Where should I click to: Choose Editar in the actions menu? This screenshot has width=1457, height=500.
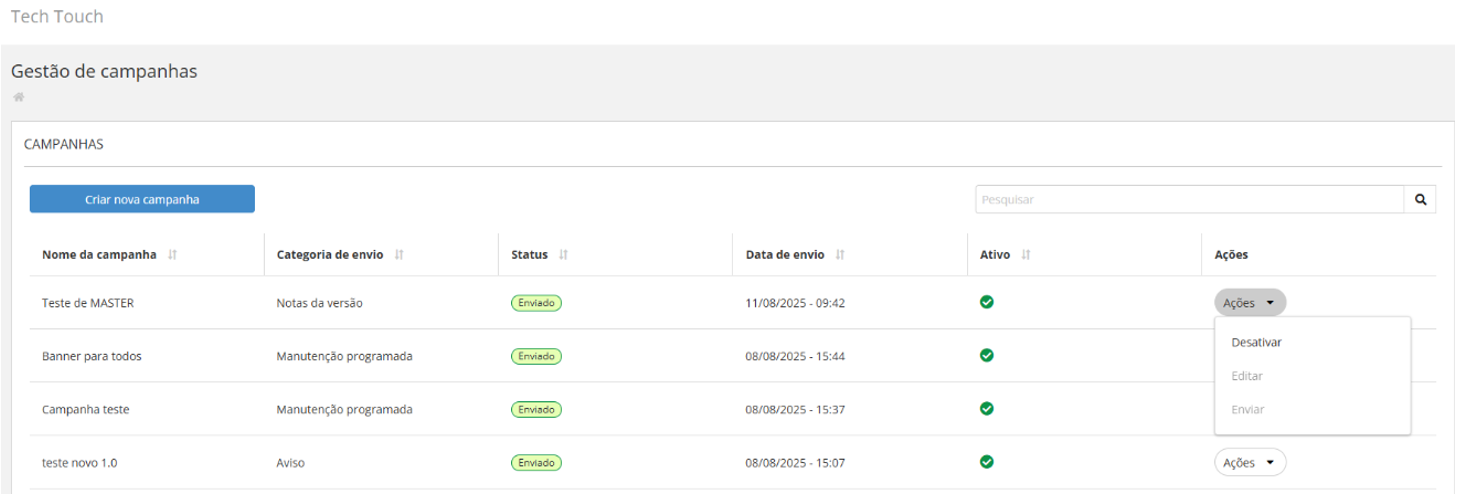pyautogui.click(x=1247, y=376)
